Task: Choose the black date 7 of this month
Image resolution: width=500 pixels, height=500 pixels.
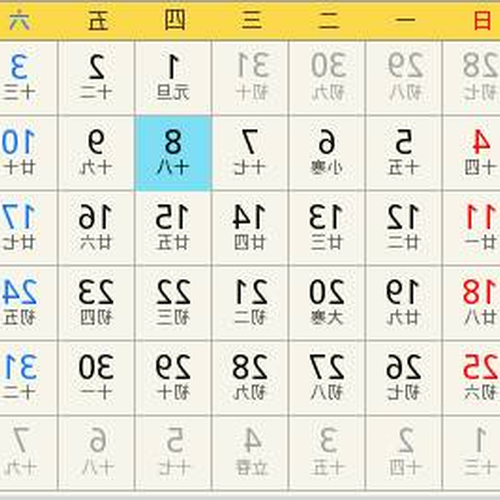Action: tap(250, 153)
